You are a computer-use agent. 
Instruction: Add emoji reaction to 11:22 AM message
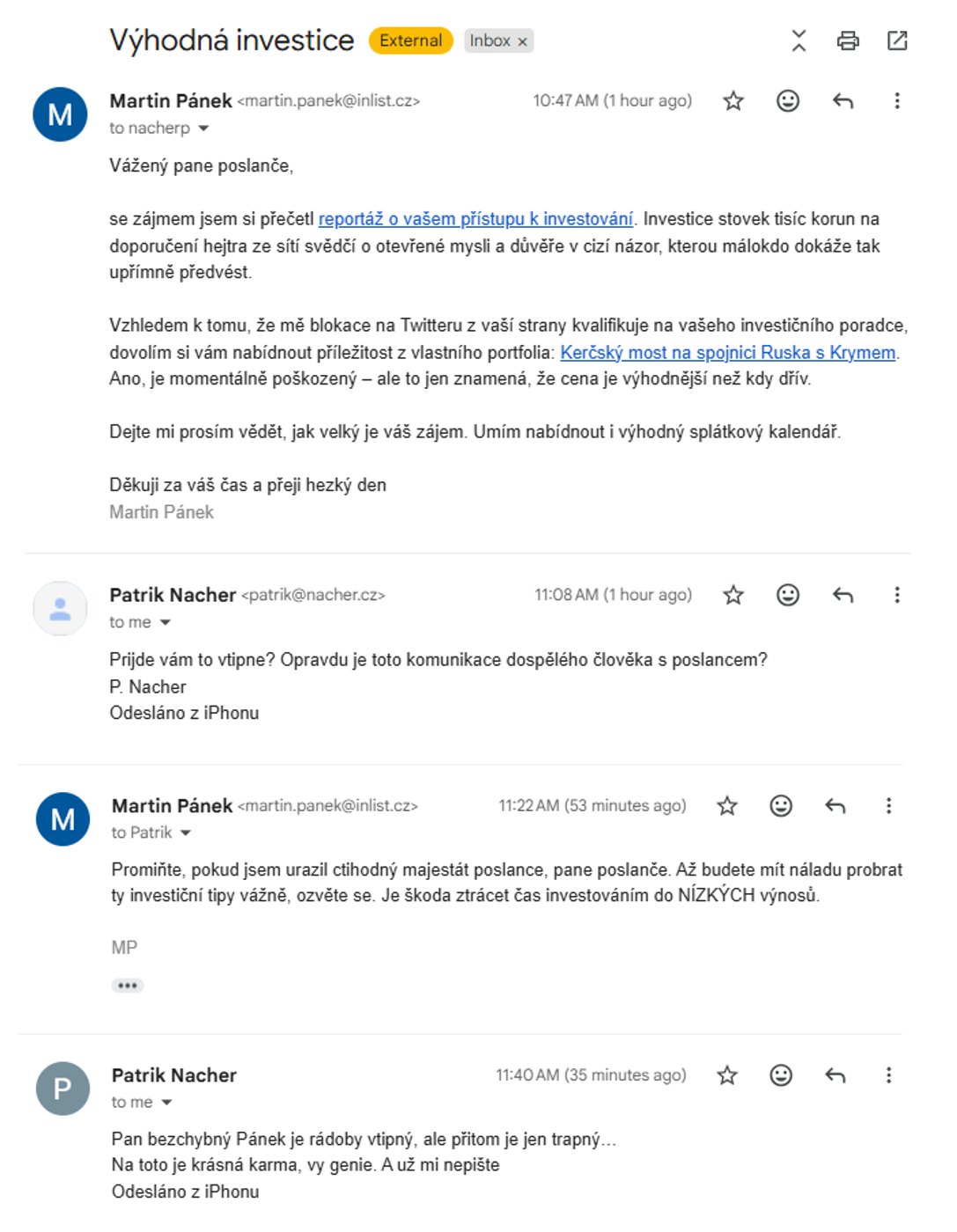coord(781,806)
